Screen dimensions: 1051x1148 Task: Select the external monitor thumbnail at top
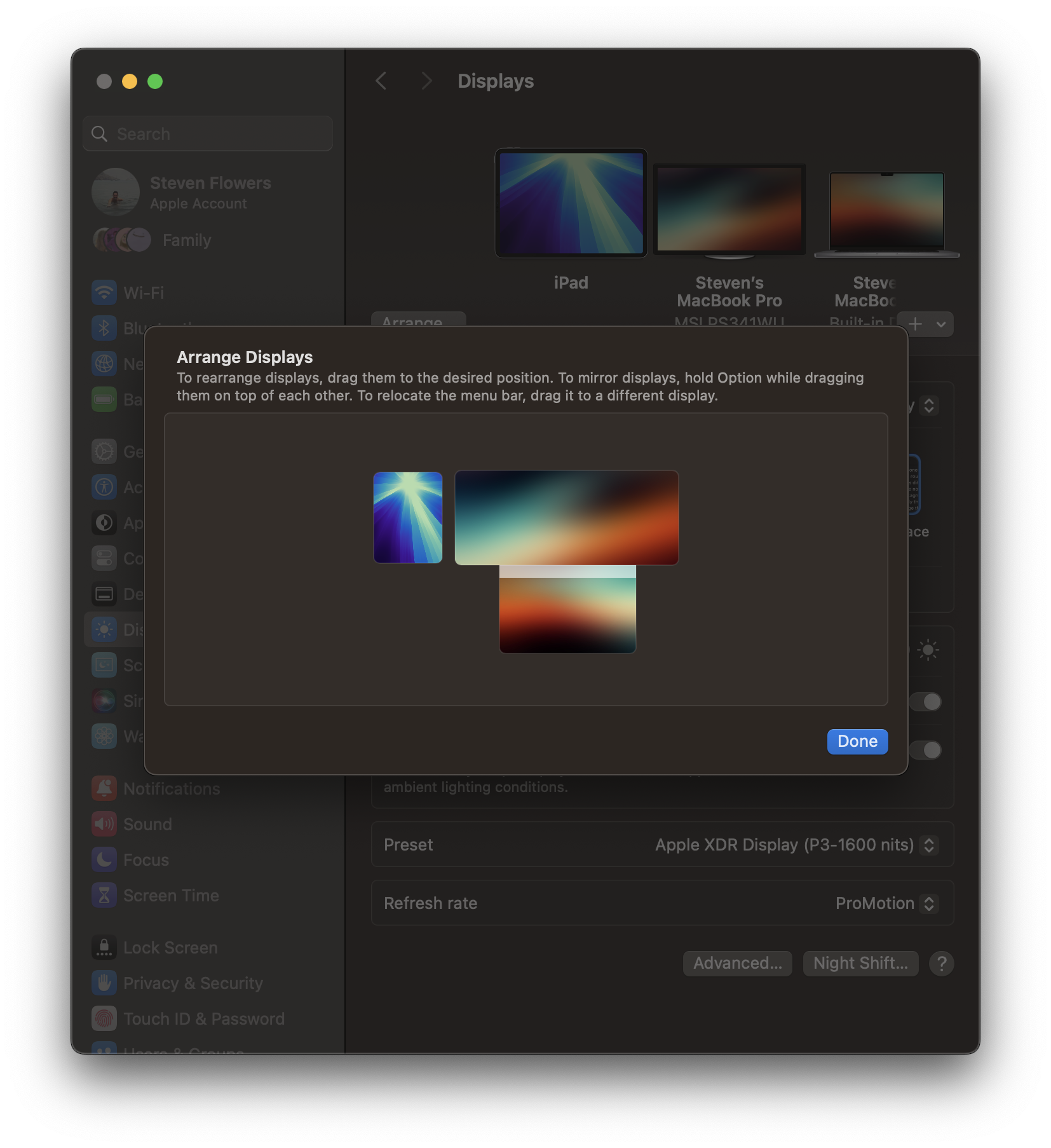point(729,212)
